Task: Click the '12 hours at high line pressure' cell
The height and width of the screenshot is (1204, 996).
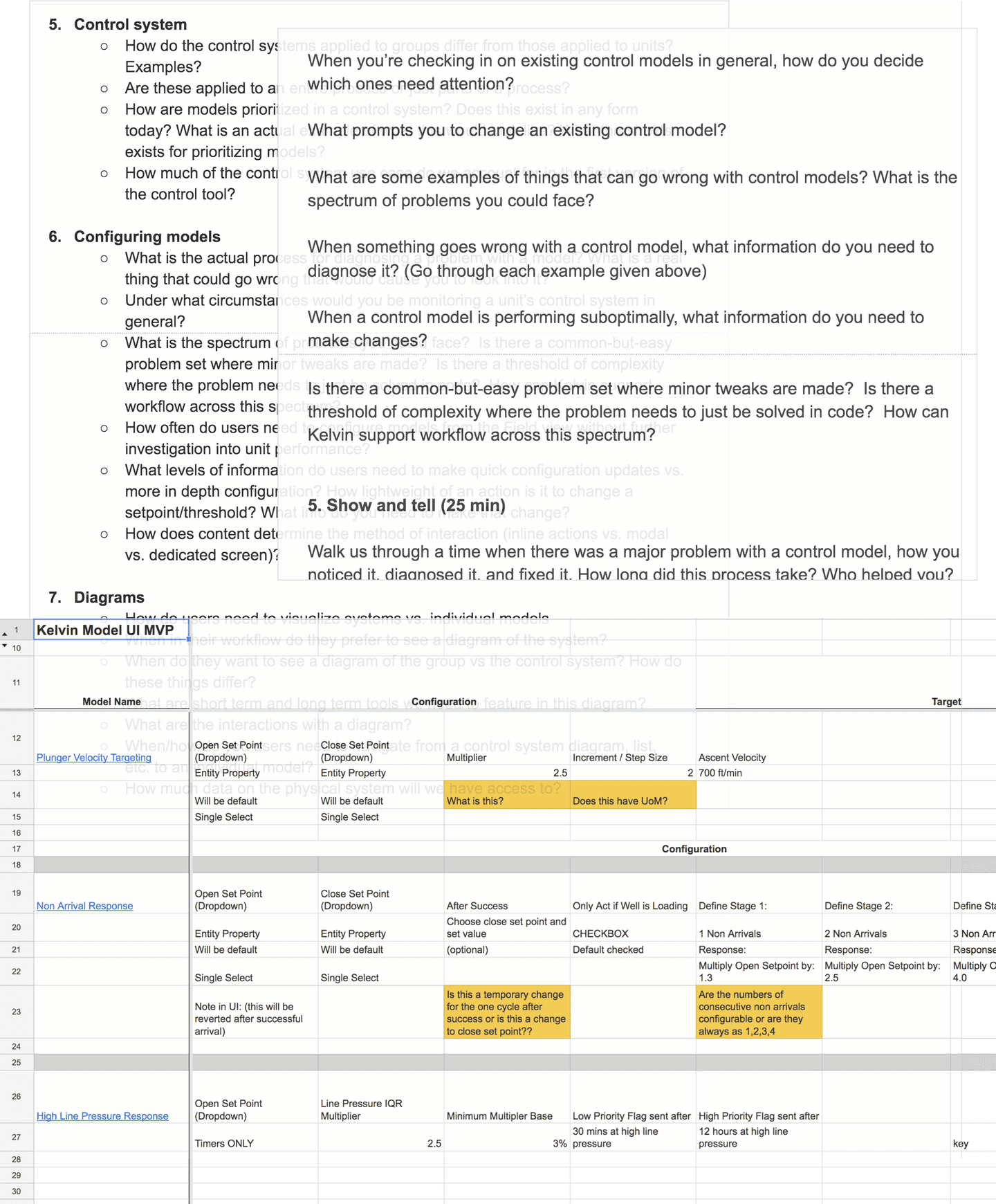Action: click(759, 1138)
